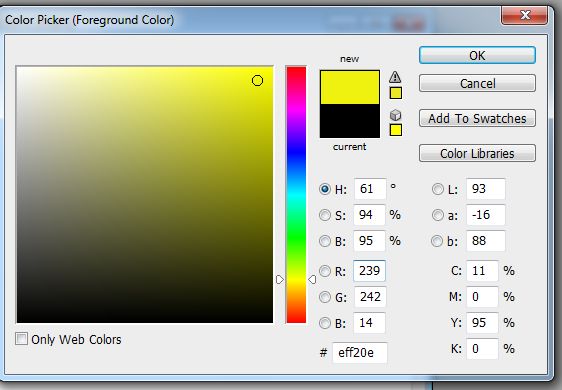Enable Only Web Colors checkbox

click(x=21, y=338)
